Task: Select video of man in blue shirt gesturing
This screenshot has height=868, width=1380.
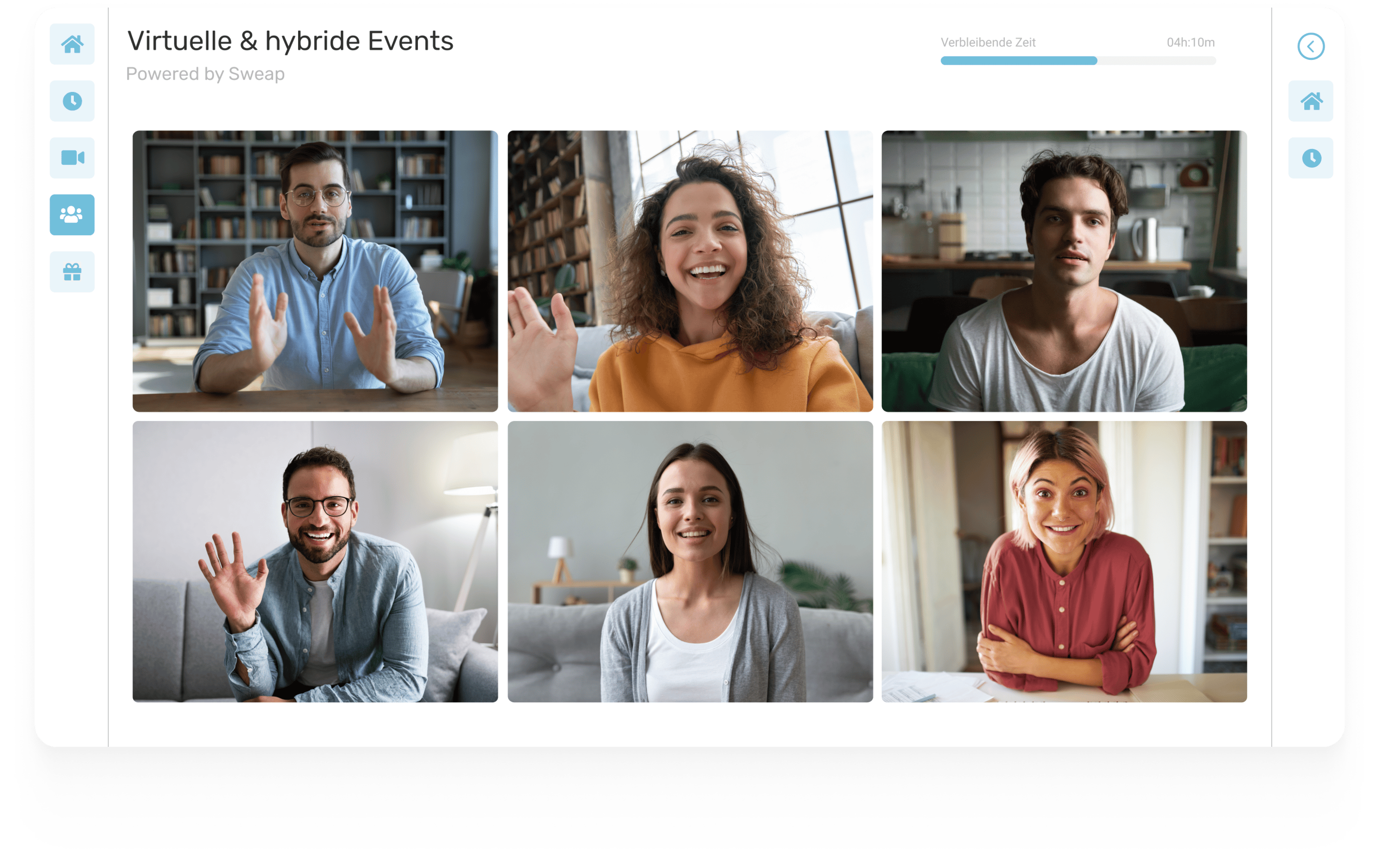Action: (x=315, y=271)
